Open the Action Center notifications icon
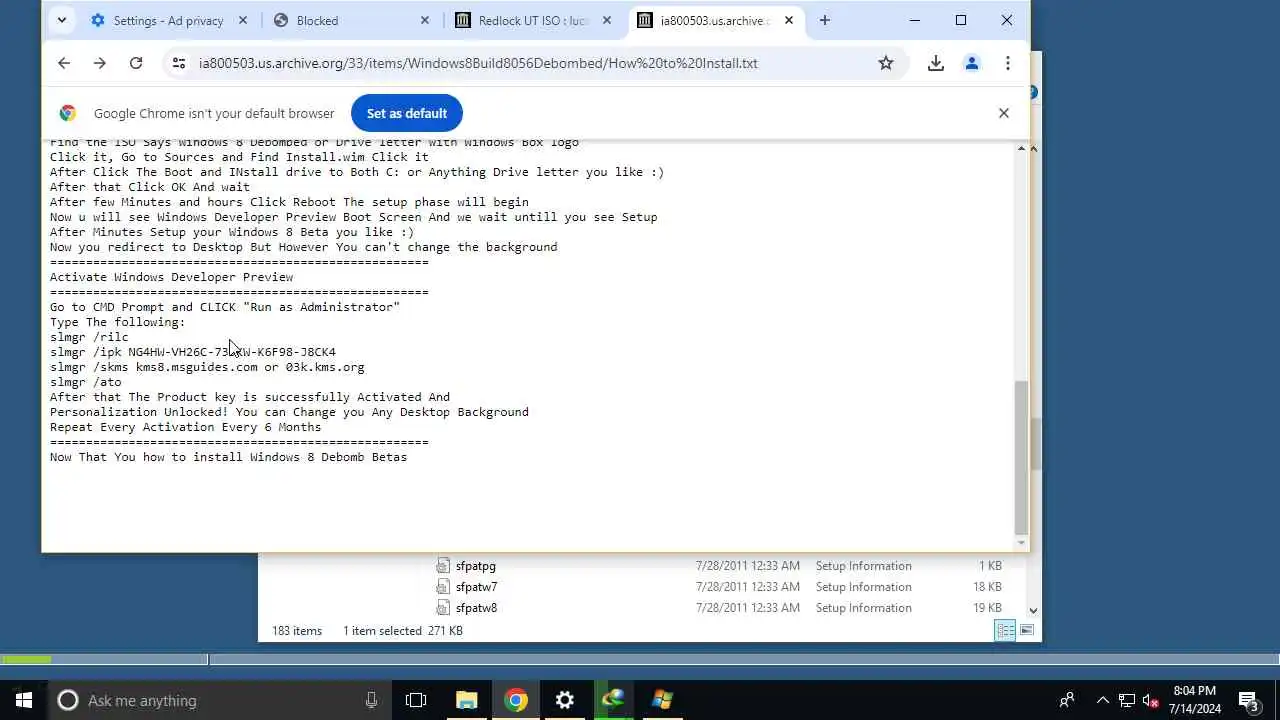 [x=1248, y=700]
